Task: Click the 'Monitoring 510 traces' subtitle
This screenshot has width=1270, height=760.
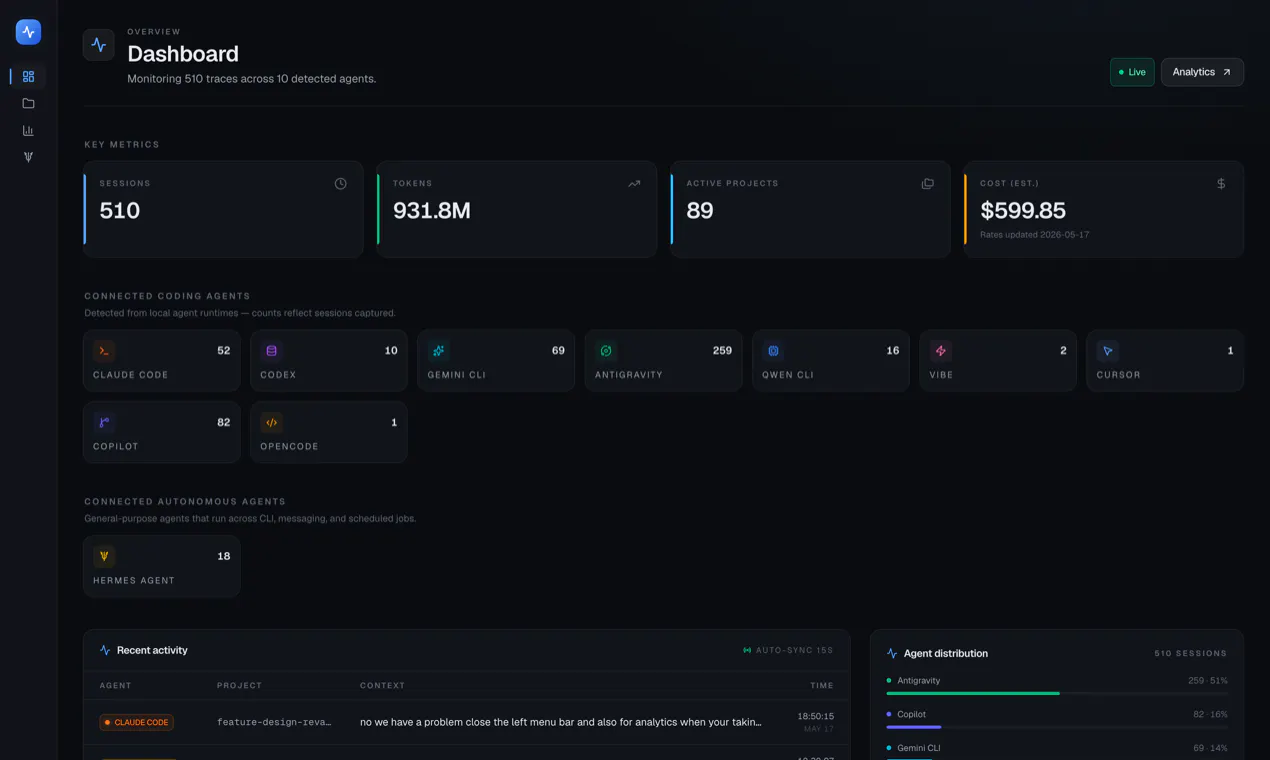Action: [x=252, y=78]
